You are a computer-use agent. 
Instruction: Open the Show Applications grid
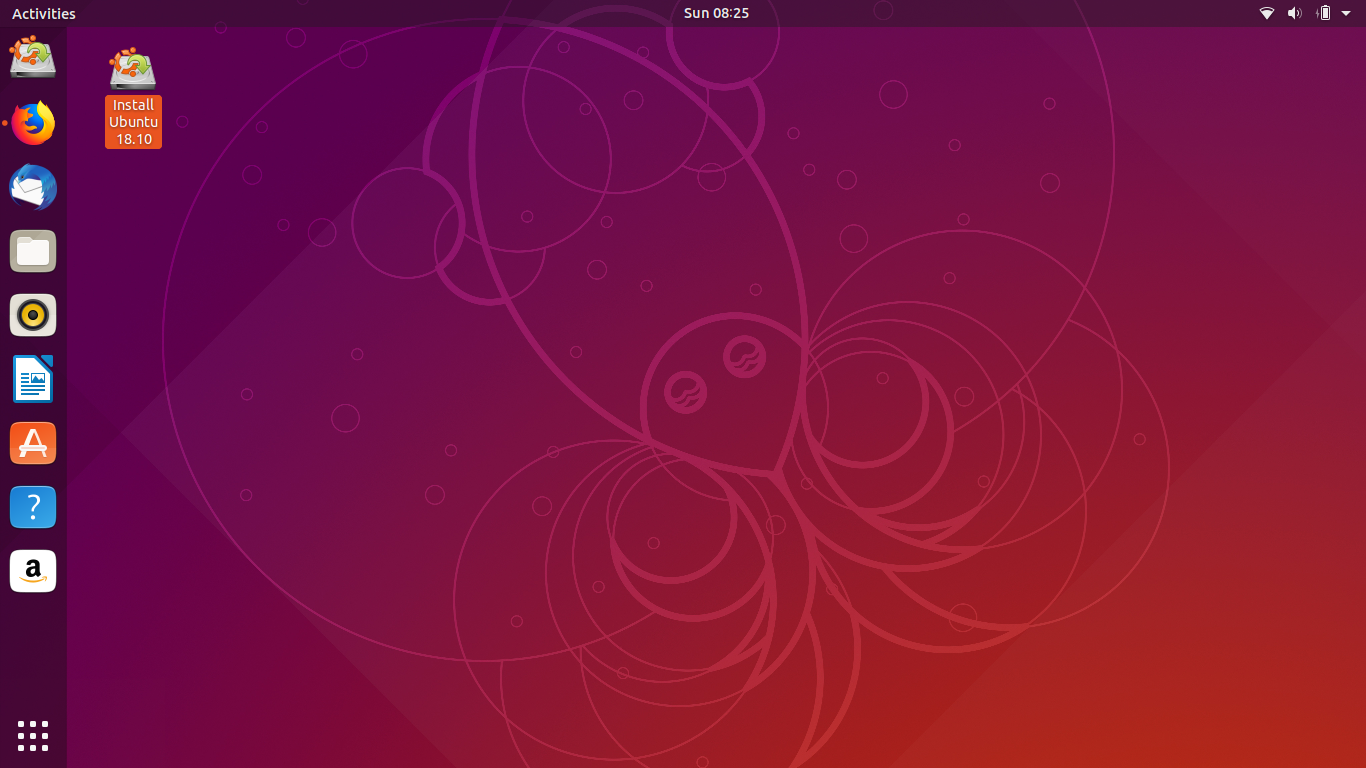33,736
